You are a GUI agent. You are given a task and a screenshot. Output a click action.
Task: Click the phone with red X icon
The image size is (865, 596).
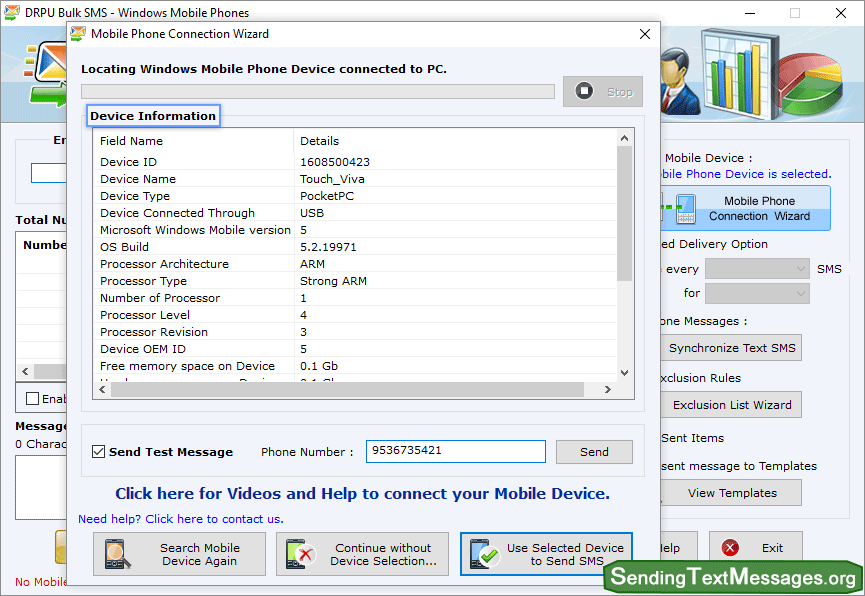300,554
